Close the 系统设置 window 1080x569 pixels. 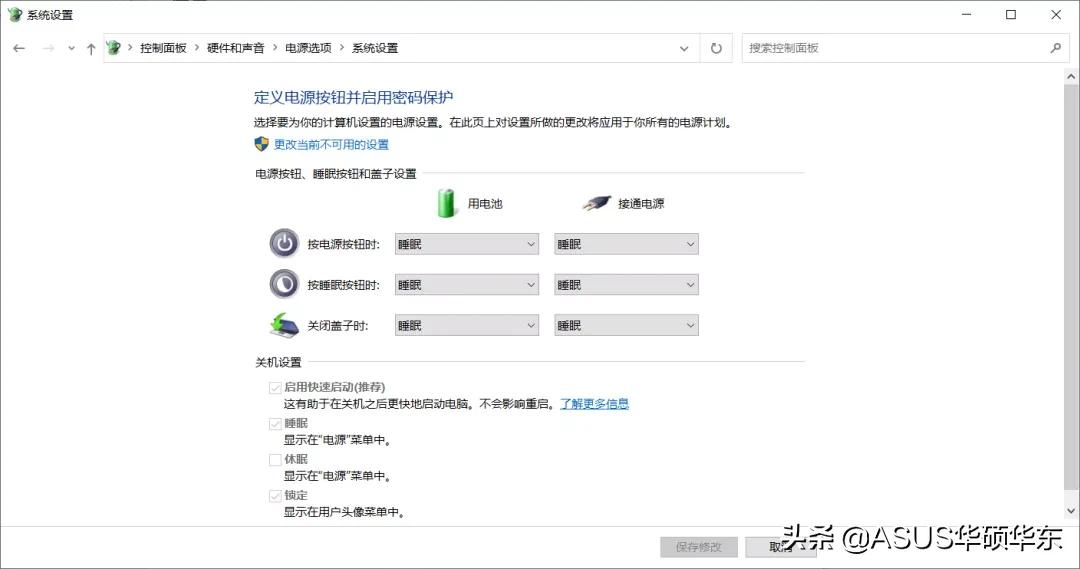[x=1056, y=14]
